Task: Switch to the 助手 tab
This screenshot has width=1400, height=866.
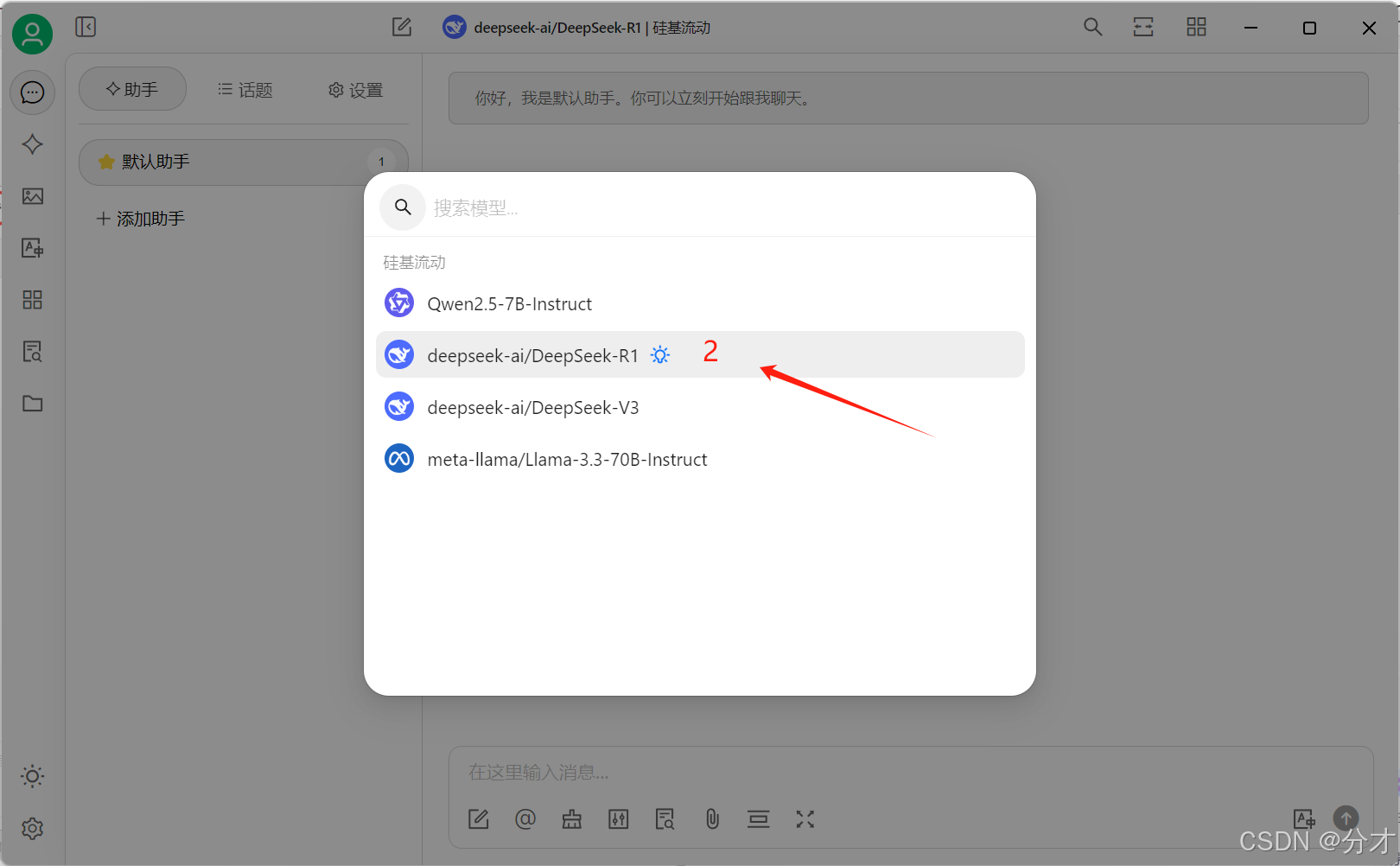Action: (x=132, y=89)
